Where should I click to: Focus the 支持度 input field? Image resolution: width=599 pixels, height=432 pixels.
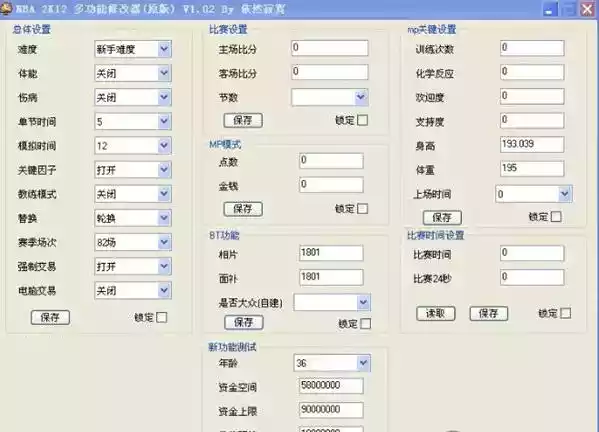(x=532, y=121)
